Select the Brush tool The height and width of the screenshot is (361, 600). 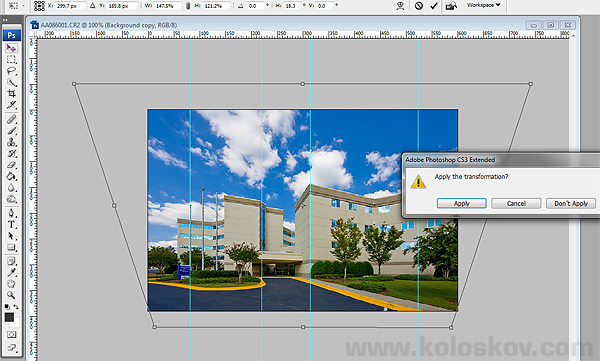point(11,131)
